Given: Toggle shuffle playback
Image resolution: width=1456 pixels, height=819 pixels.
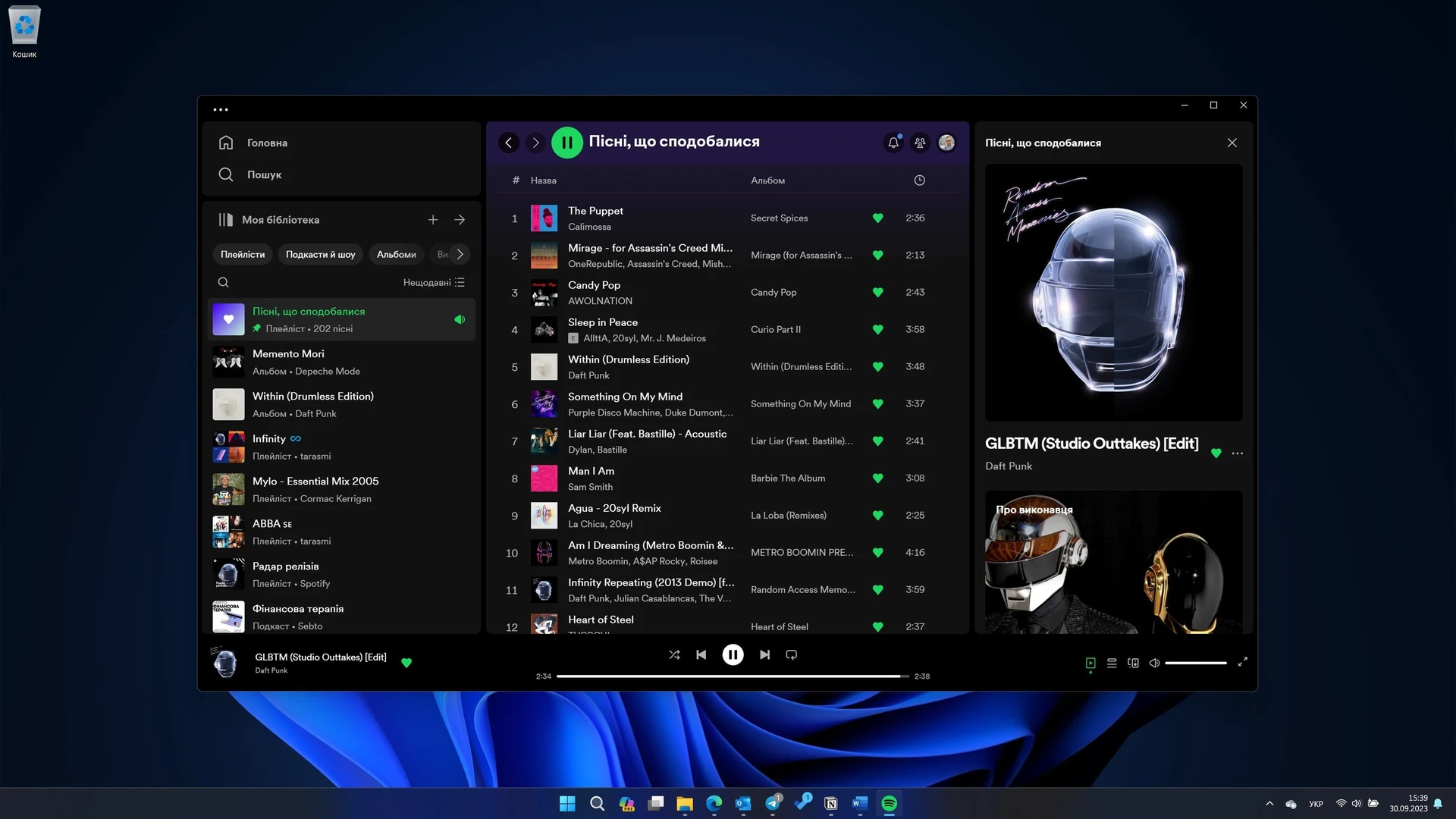Looking at the screenshot, I should coord(674,654).
